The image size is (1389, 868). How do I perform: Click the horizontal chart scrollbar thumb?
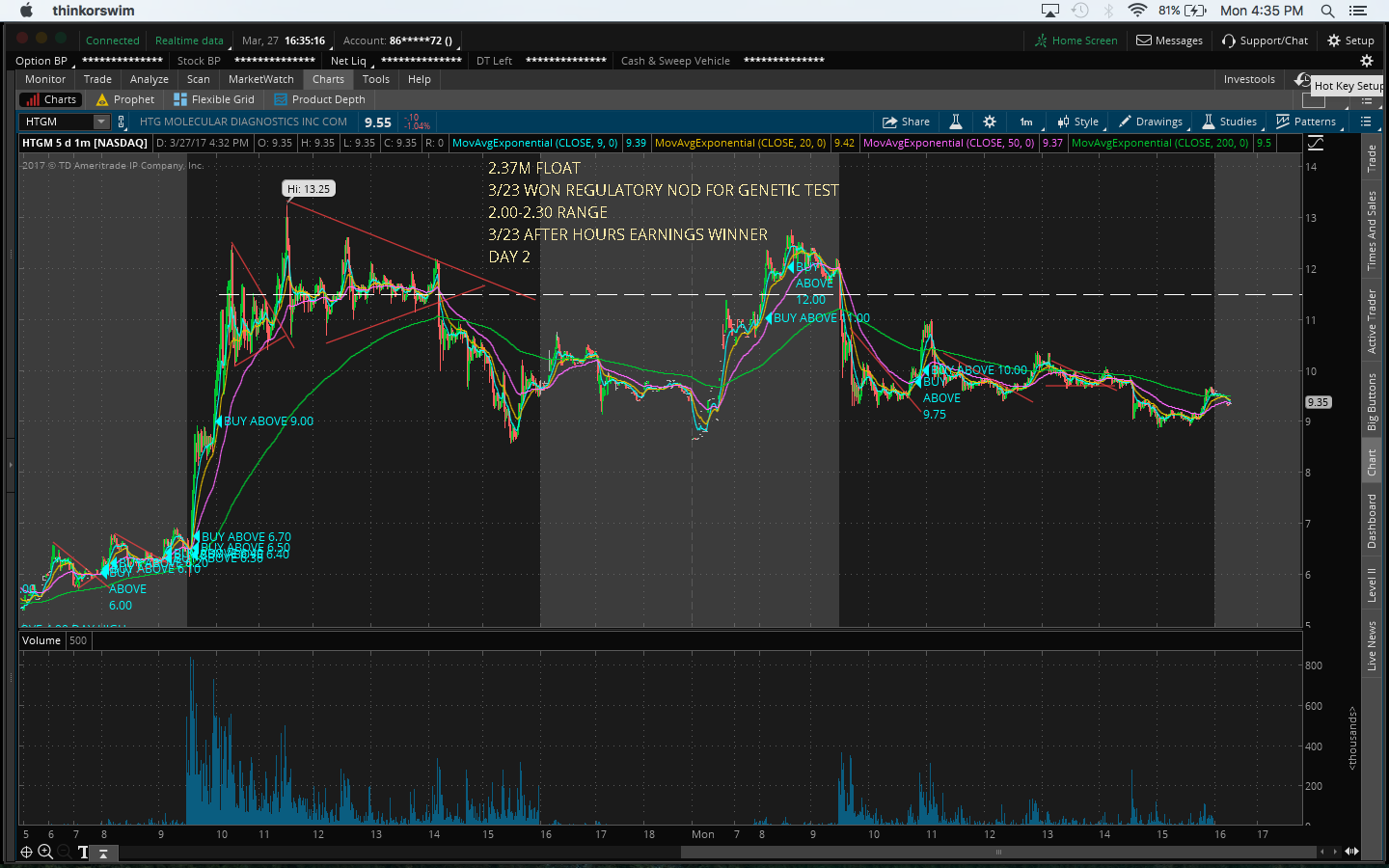pyautogui.click(x=998, y=852)
